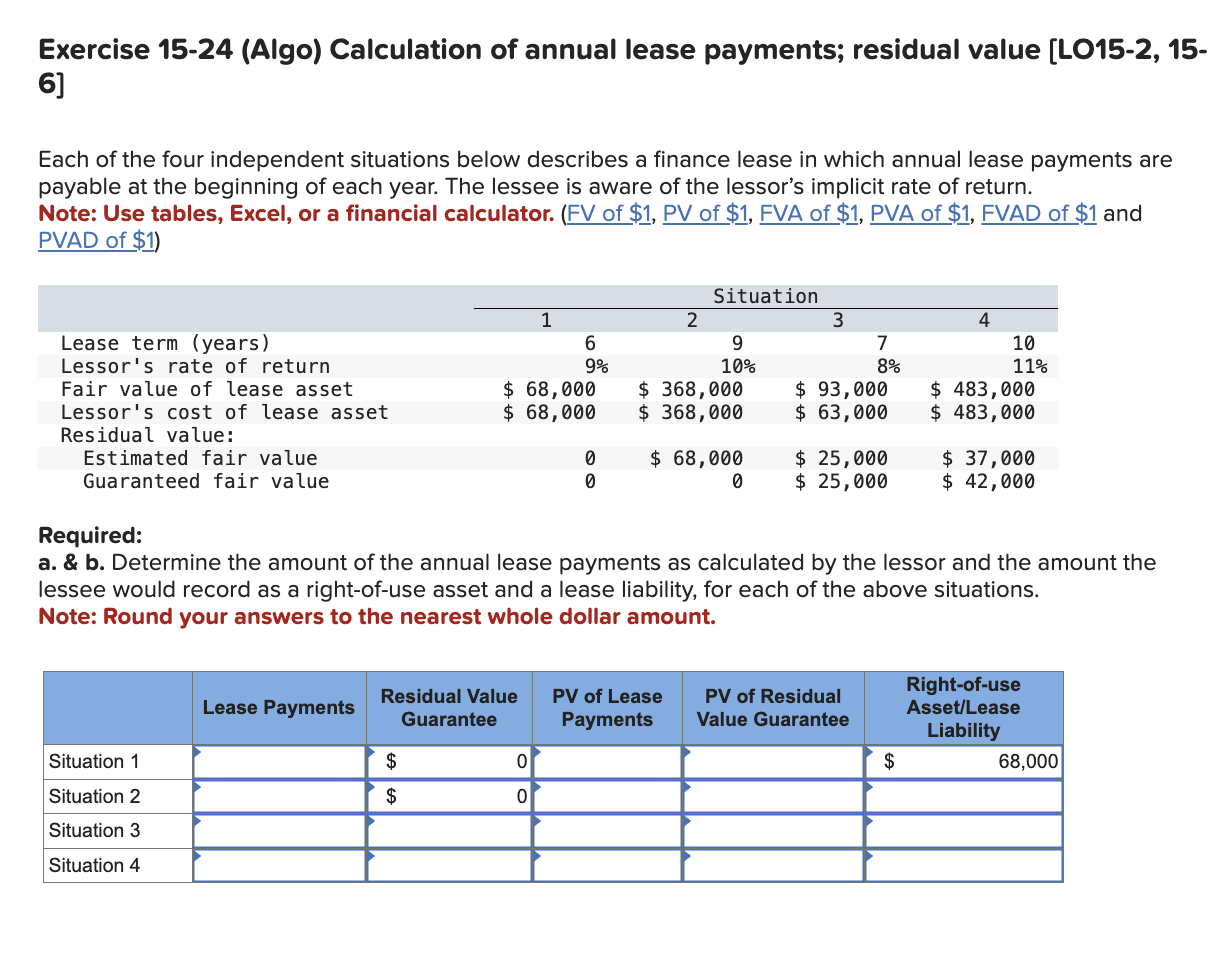Click the Right-of-use Asset cell for Situation 2
Screen dimensions: 1228x962
pos(965,796)
